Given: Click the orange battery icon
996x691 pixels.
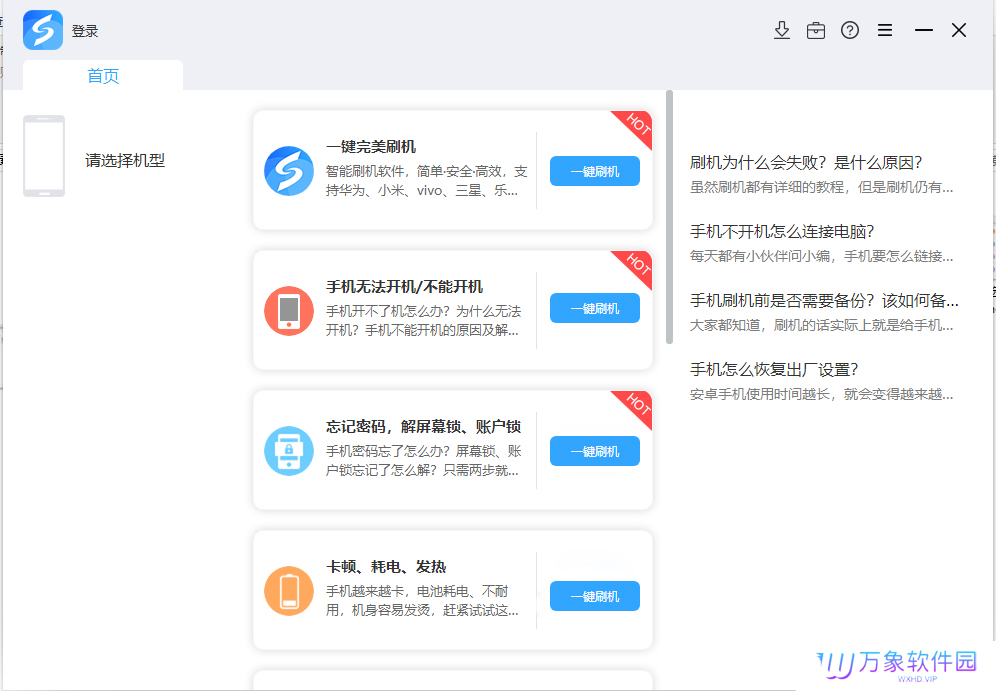Looking at the screenshot, I should click(289, 591).
